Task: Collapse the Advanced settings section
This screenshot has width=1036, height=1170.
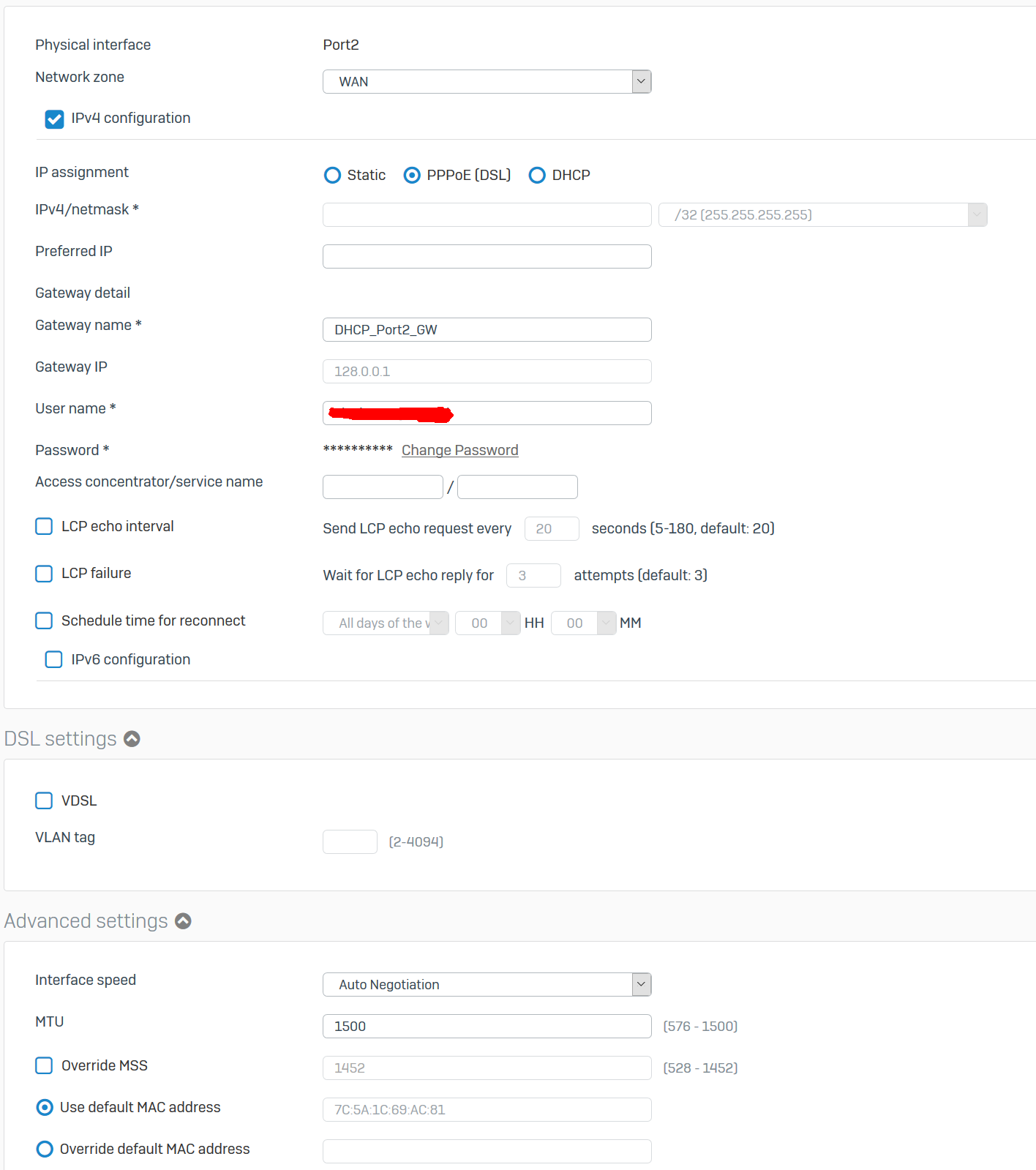Action: [x=183, y=921]
